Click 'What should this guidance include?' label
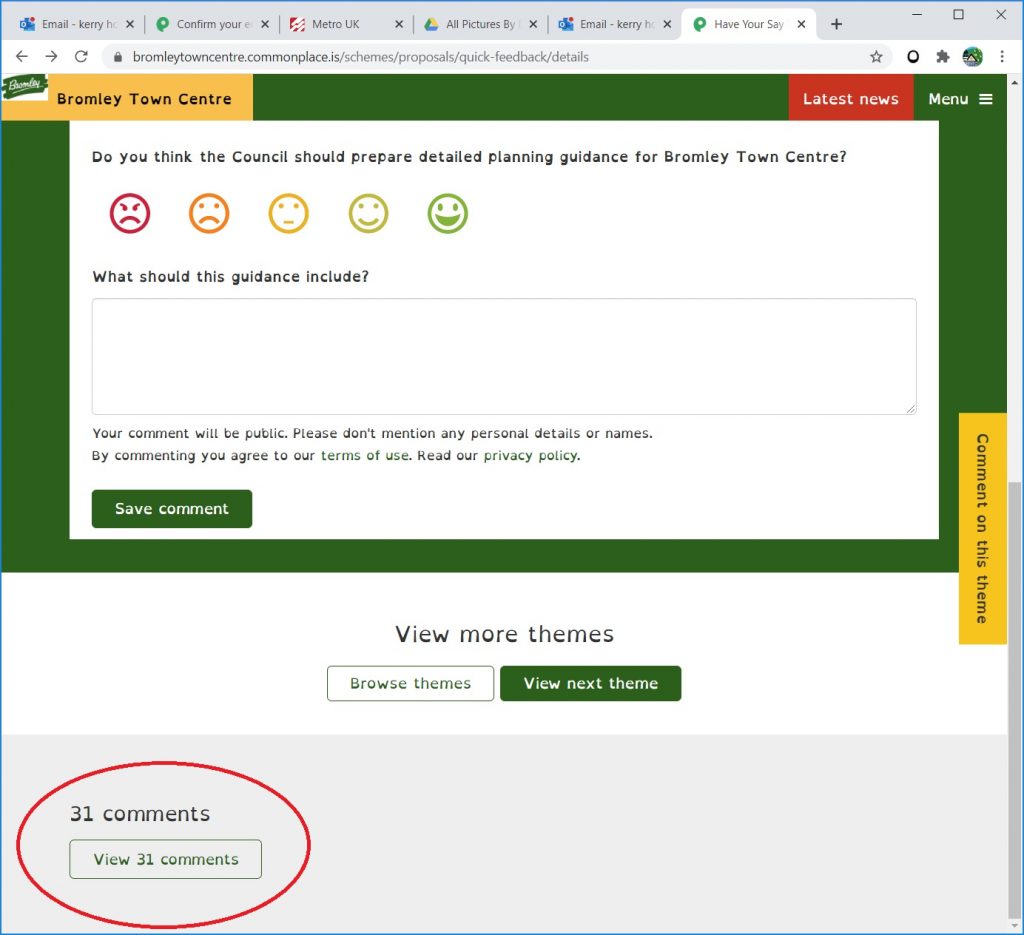The width and height of the screenshot is (1024, 935). 231,277
